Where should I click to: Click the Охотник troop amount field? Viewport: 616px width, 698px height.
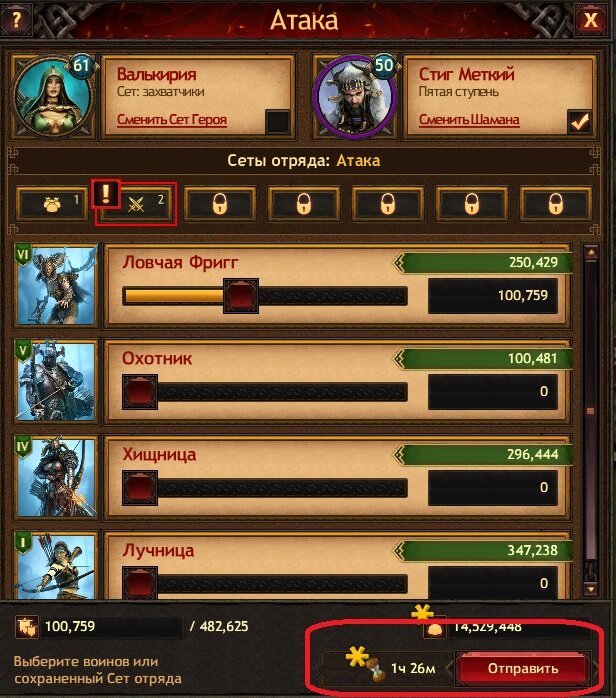pyautogui.click(x=493, y=392)
